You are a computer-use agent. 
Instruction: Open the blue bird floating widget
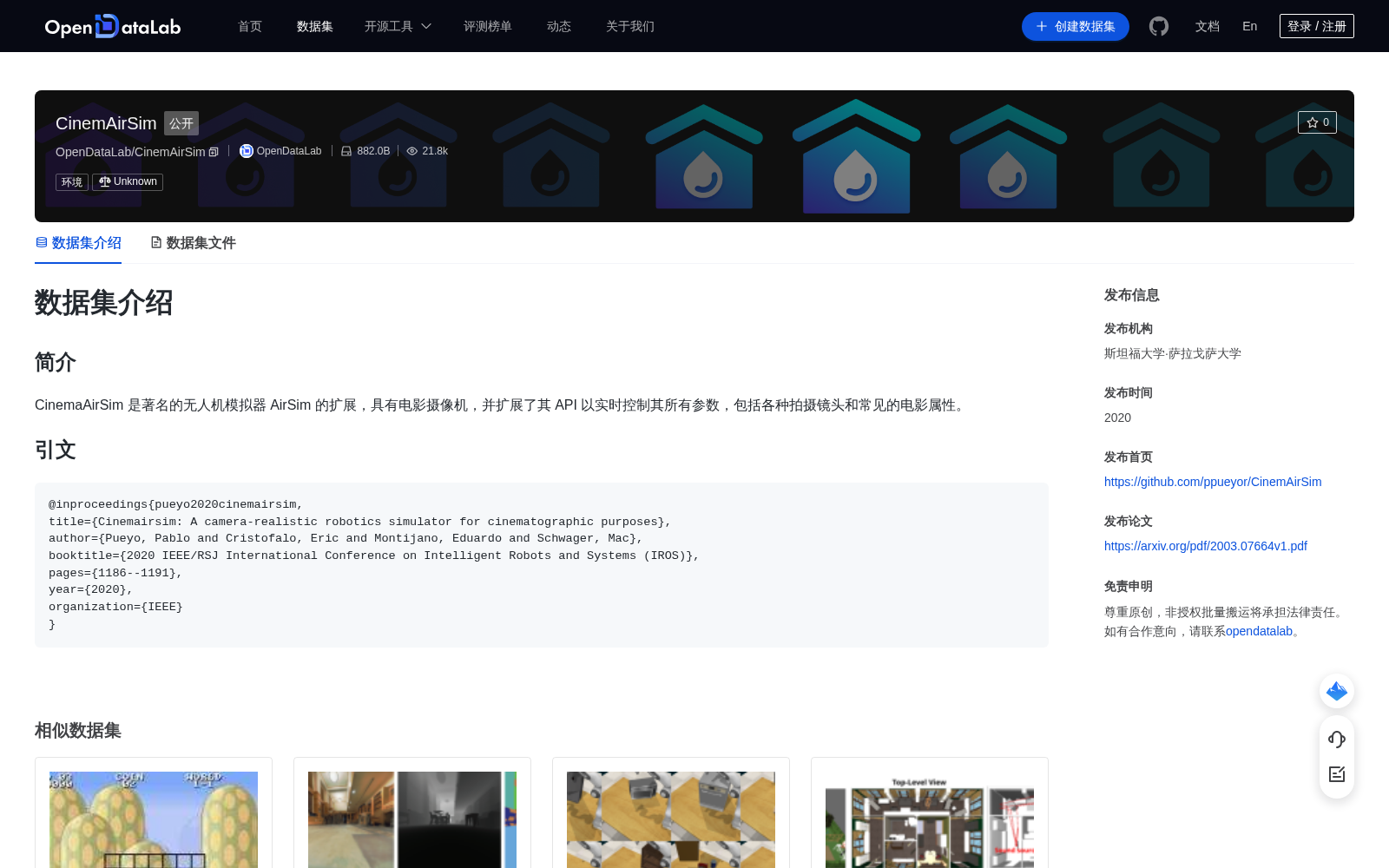(1337, 691)
